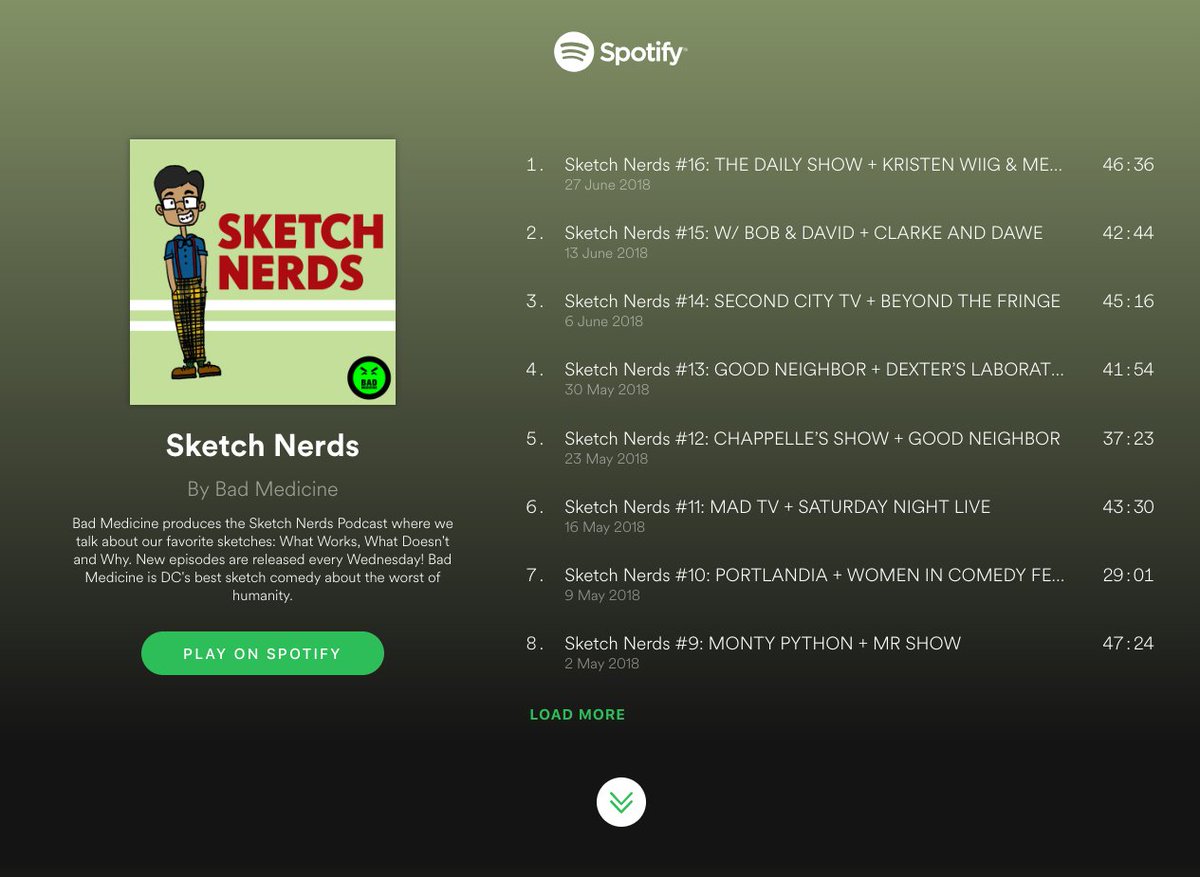Click track number 1 in episode list

(x=535, y=164)
